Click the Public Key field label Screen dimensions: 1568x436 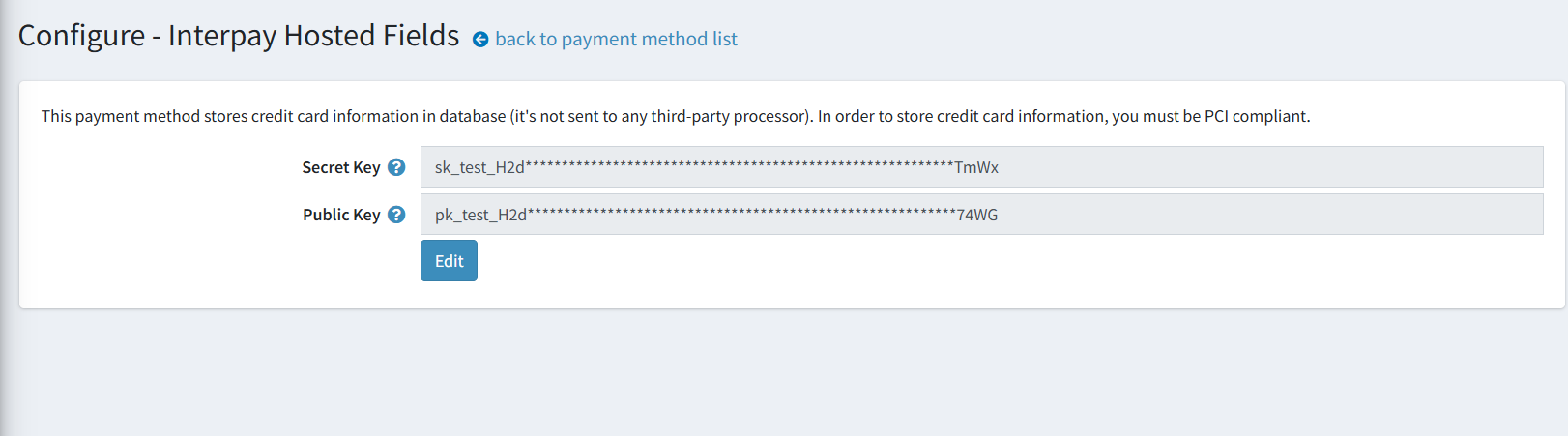(x=340, y=215)
